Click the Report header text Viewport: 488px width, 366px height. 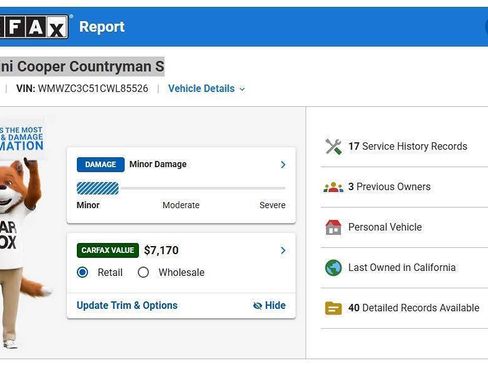point(102,27)
